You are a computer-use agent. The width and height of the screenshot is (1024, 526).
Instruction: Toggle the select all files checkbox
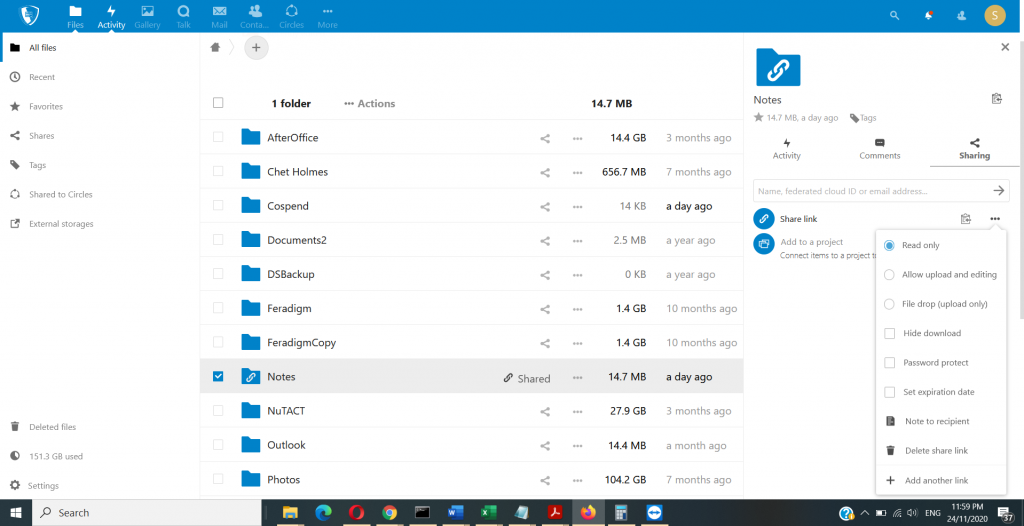point(218,103)
